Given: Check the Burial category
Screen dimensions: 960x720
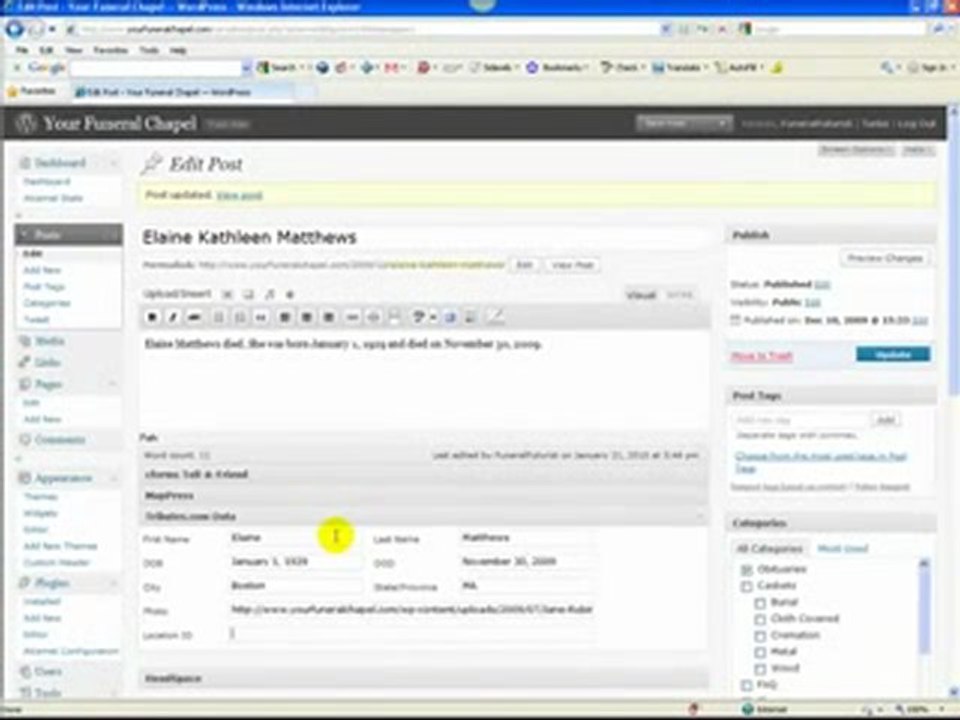Looking at the screenshot, I should tap(760, 603).
